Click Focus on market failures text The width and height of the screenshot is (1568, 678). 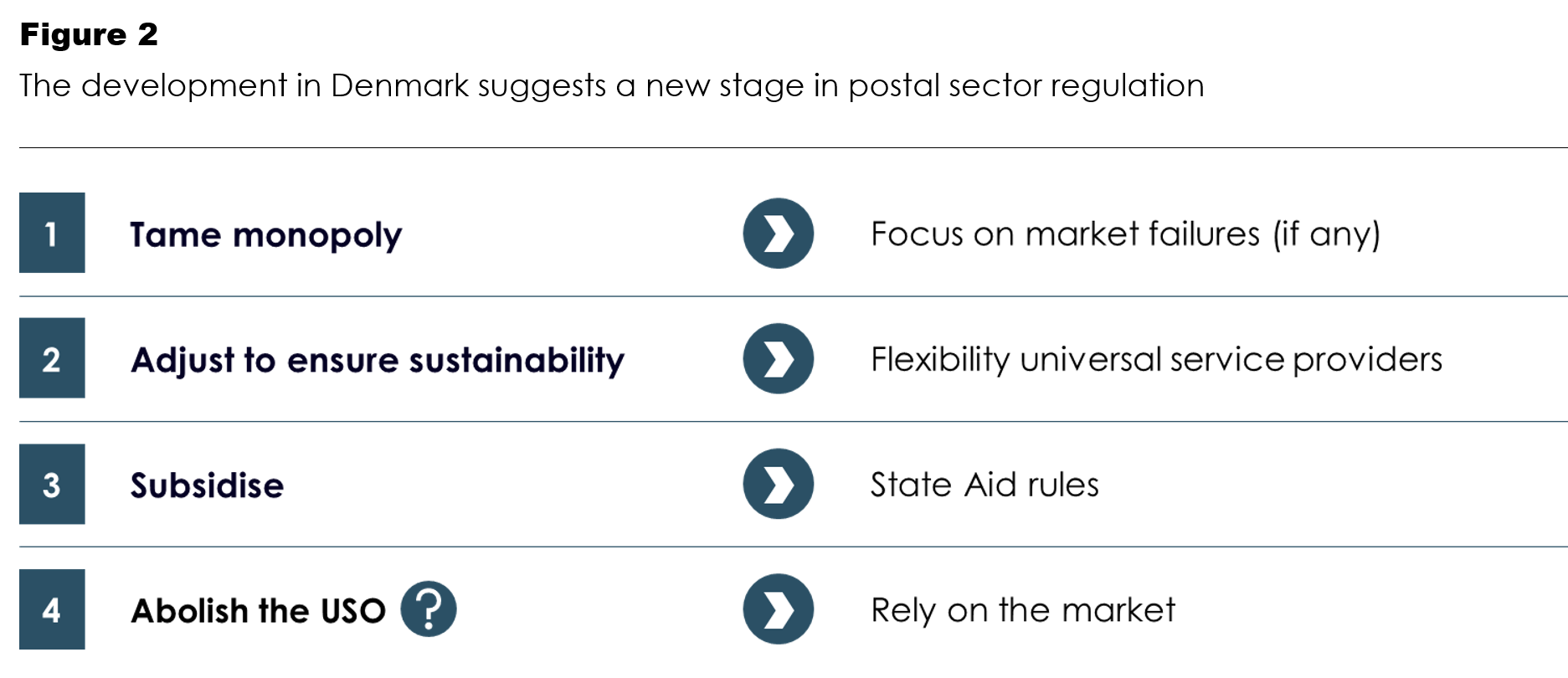tap(1125, 234)
